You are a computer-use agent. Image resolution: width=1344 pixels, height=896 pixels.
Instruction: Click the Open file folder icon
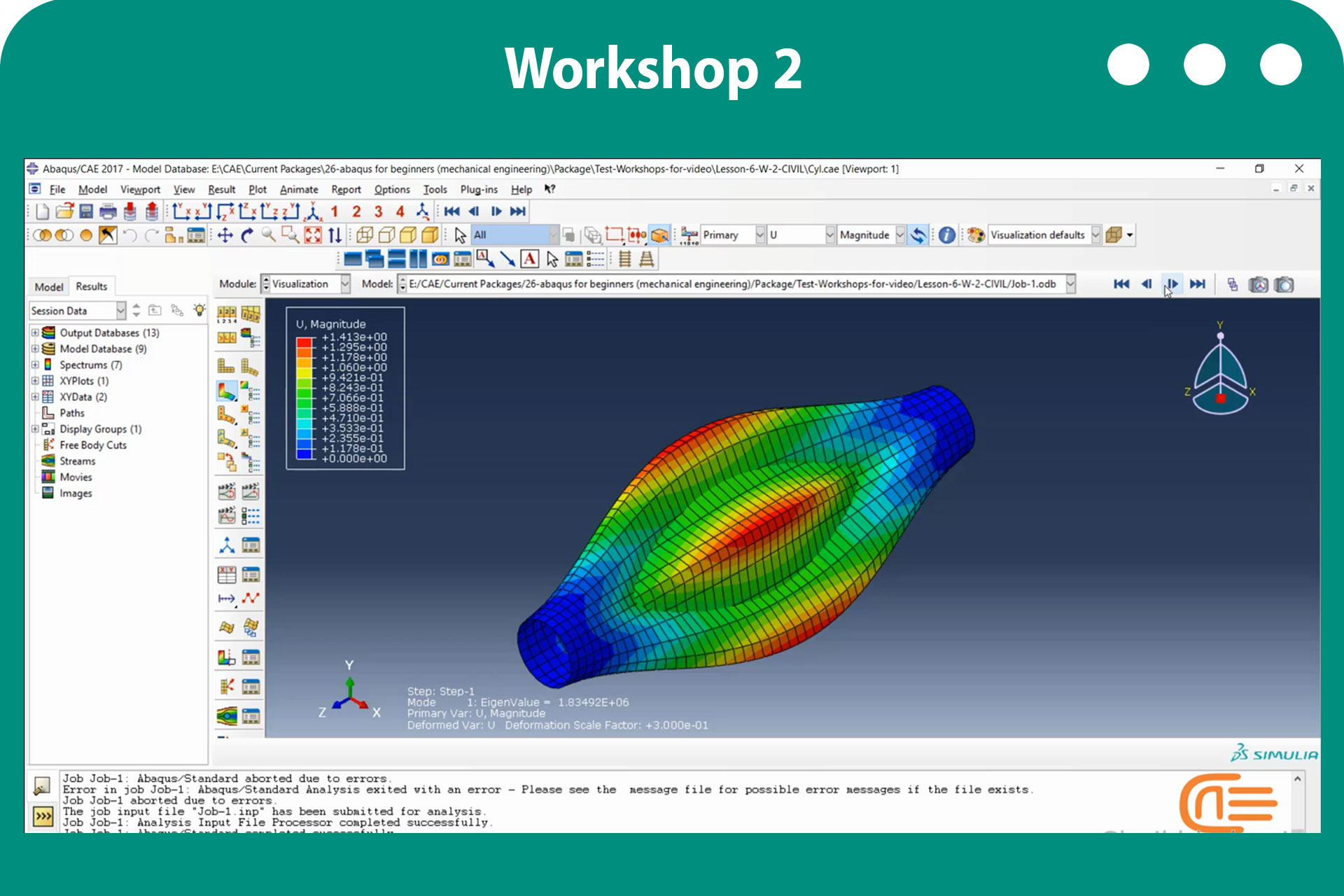(x=64, y=211)
